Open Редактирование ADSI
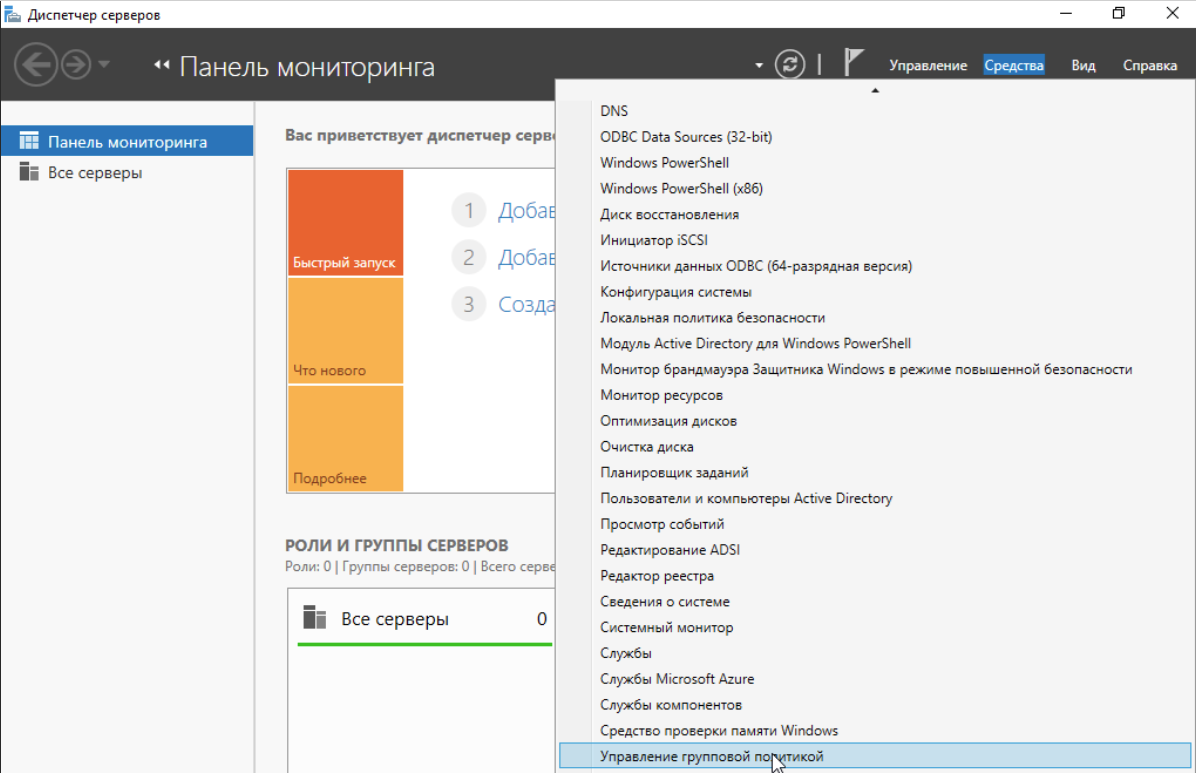Screen dimensions: 1196x773 [x=875, y=549]
